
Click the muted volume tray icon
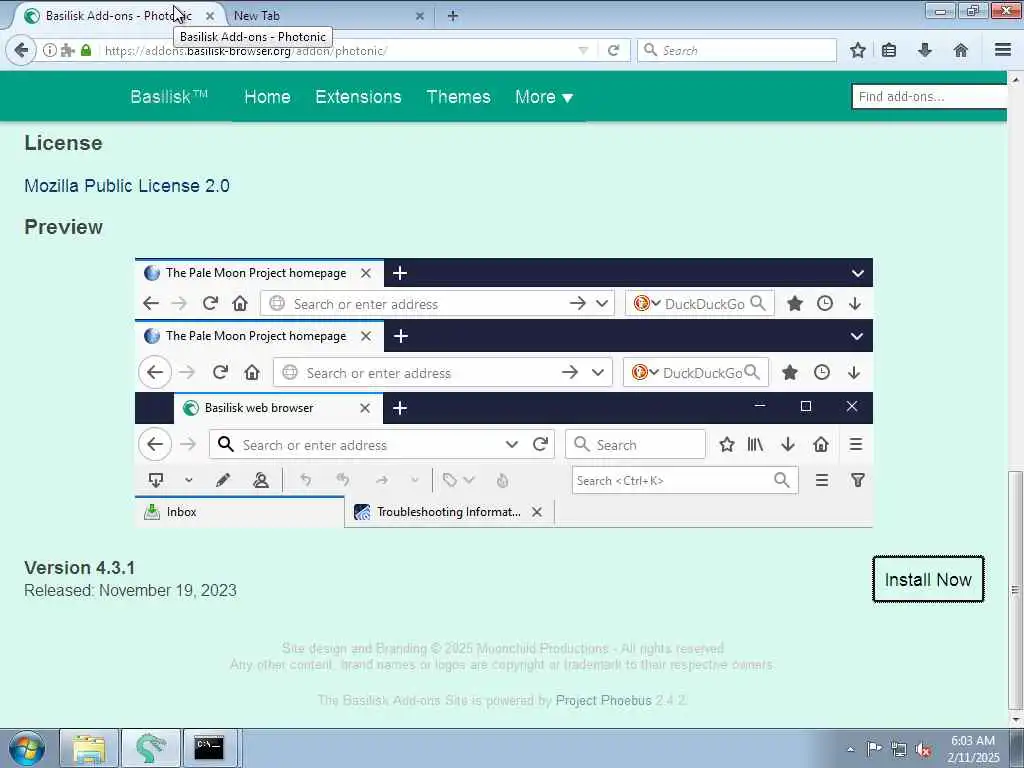(923, 750)
